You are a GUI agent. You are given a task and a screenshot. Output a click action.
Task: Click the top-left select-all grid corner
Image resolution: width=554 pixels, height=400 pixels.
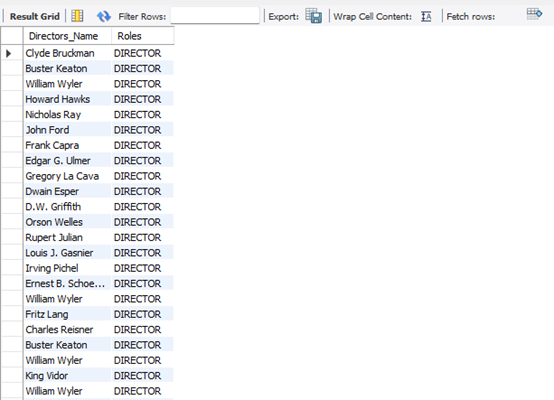point(12,36)
